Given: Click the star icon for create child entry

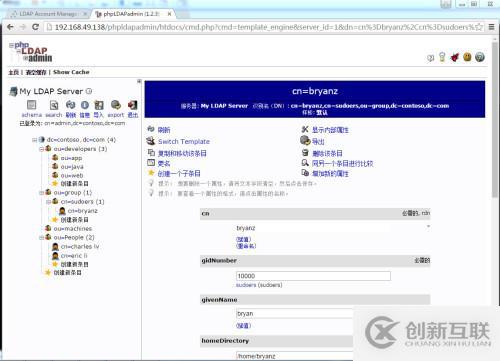Looking at the screenshot, I should [x=151, y=173].
